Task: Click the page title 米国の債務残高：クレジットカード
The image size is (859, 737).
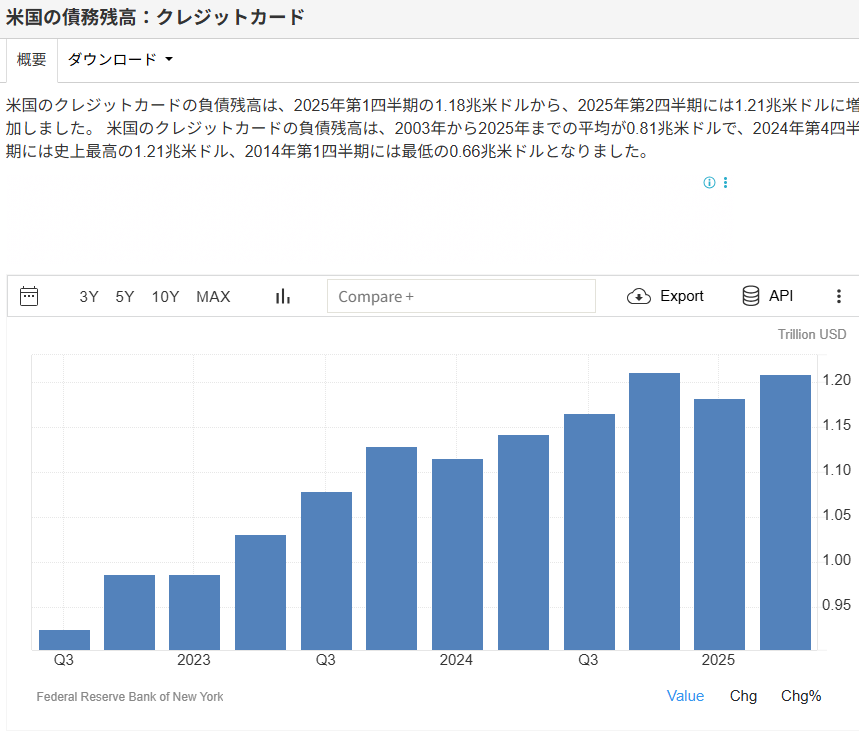Action: [156, 17]
